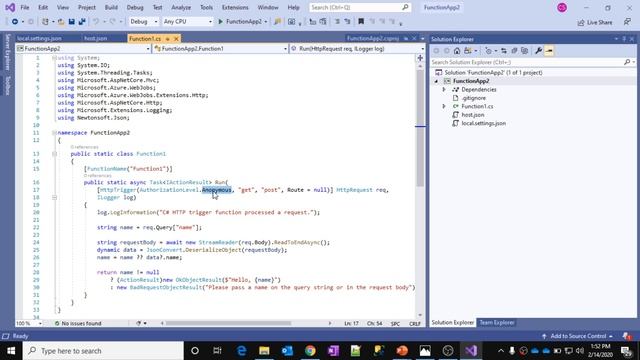640x360 pixels.
Task: Click the Save All toolbar icon
Action: 82,22
